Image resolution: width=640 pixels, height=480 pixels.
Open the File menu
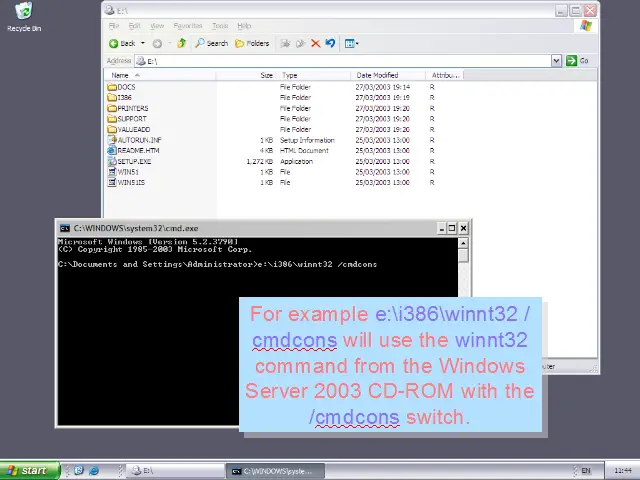(x=114, y=26)
